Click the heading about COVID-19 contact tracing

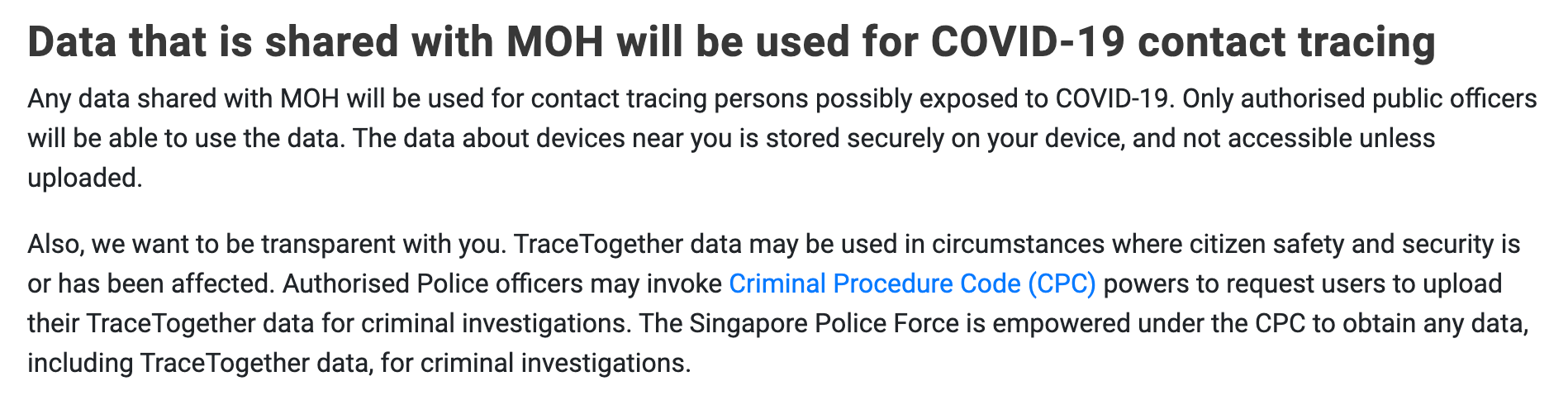click(732, 42)
